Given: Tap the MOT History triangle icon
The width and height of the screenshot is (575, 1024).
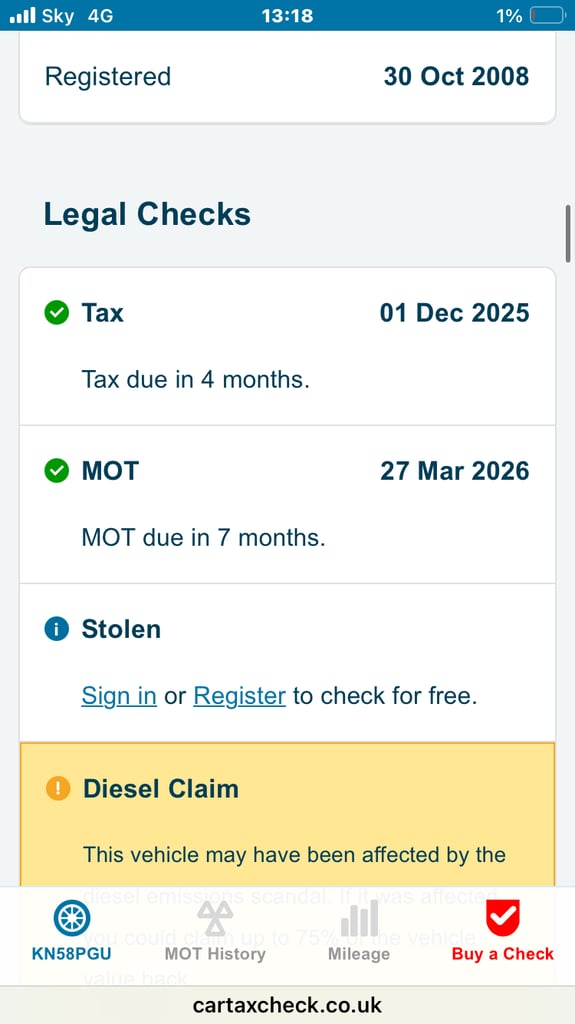Looking at the screenshot, I should click(x=215, y=918).
